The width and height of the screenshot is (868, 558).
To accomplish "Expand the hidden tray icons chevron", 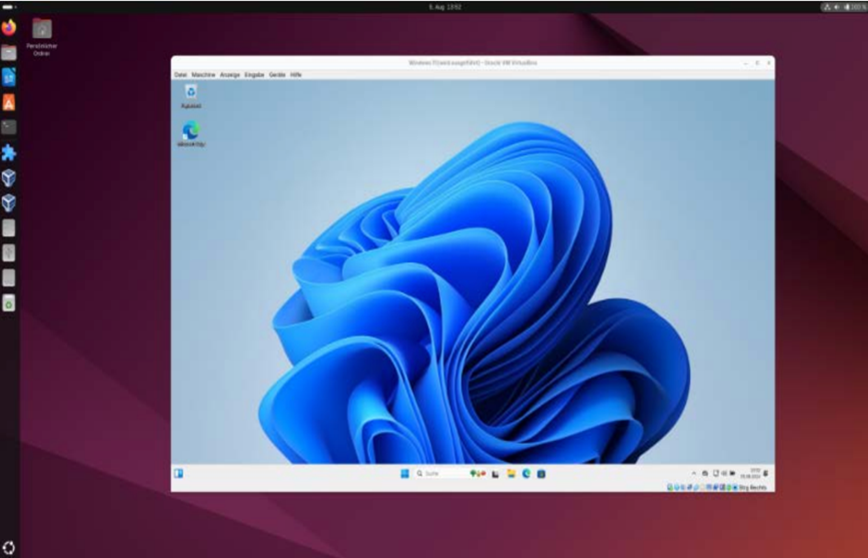I will [x=693, y=473].
